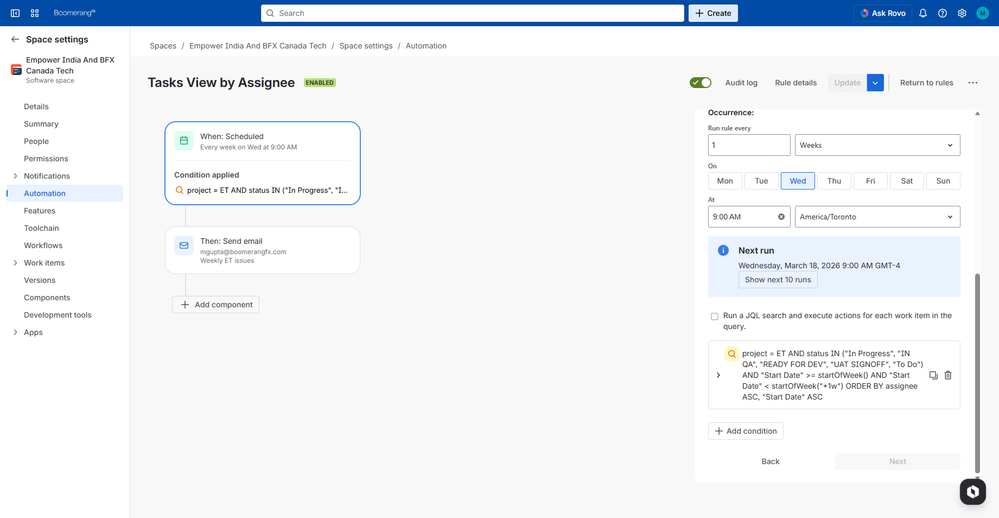Select Sun as run day
The image size is (999, 518).
[943, 181]
